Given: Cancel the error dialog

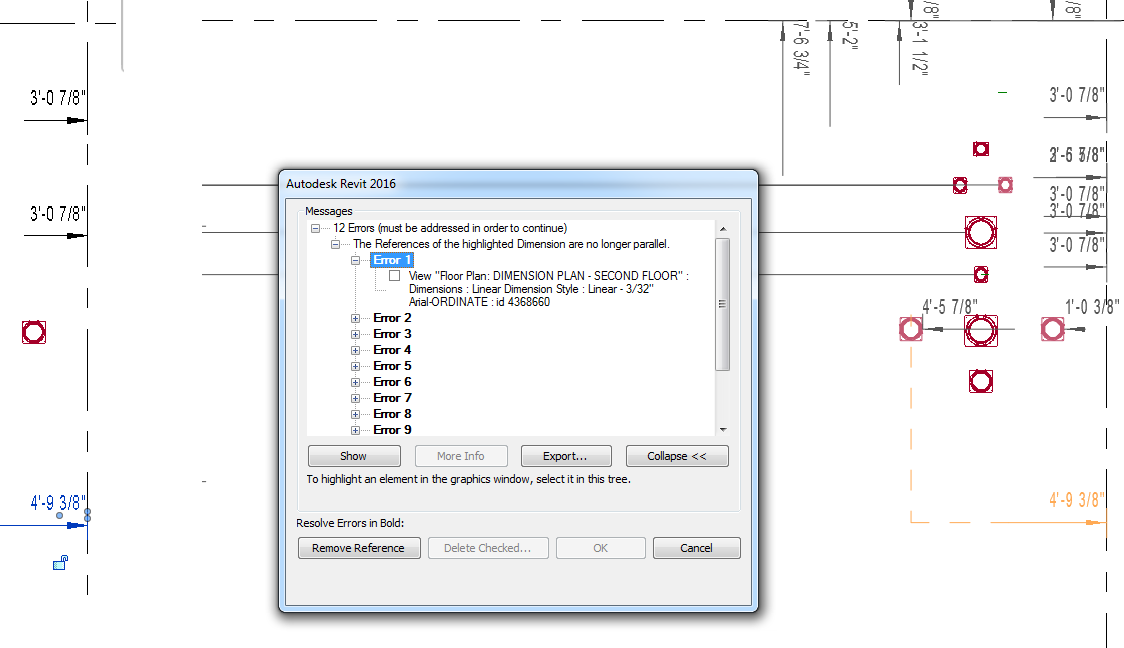Looking at the screenshot, I should [696, 548].
